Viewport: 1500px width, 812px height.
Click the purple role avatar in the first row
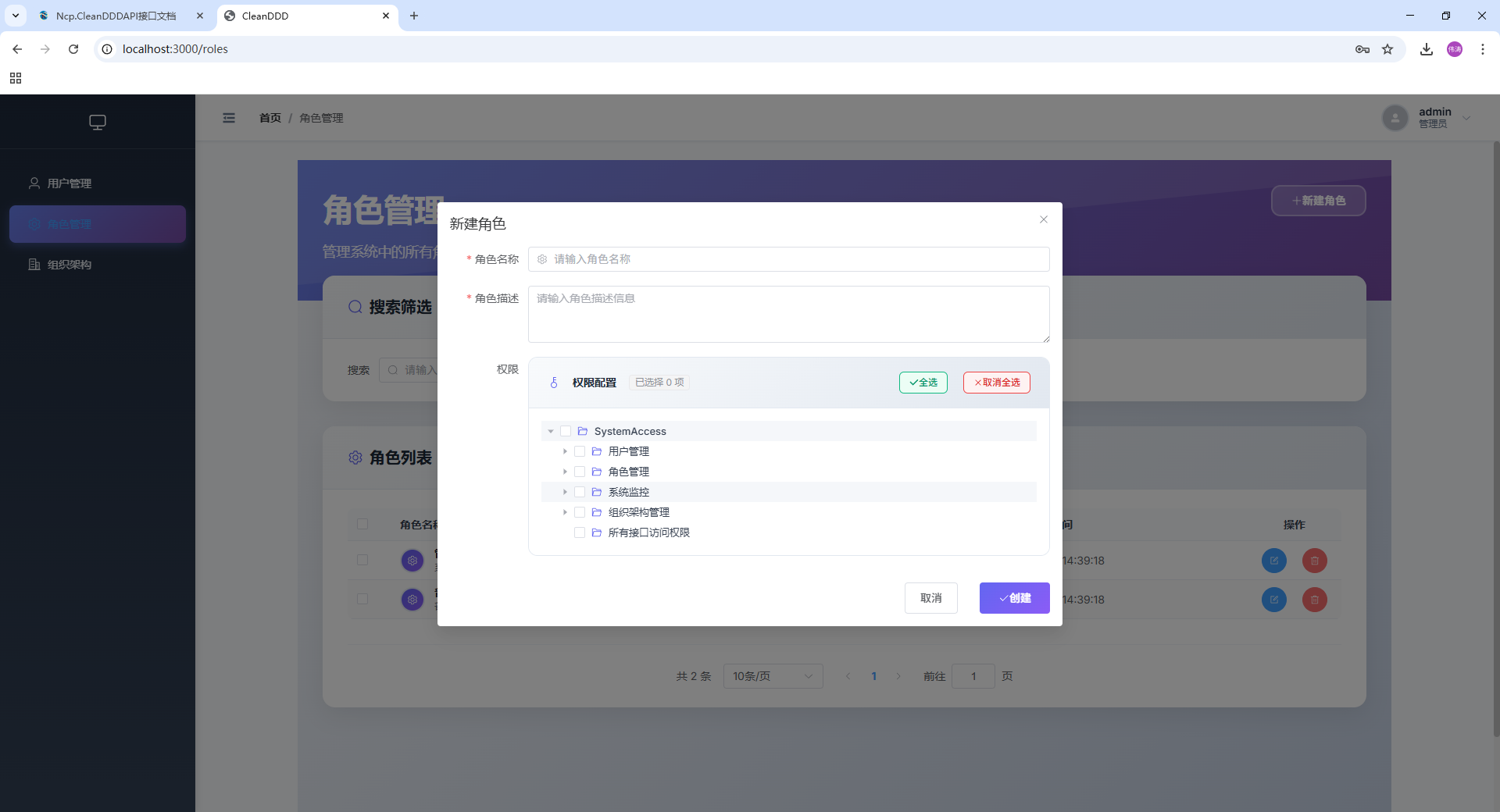click(x=412, y=561)
